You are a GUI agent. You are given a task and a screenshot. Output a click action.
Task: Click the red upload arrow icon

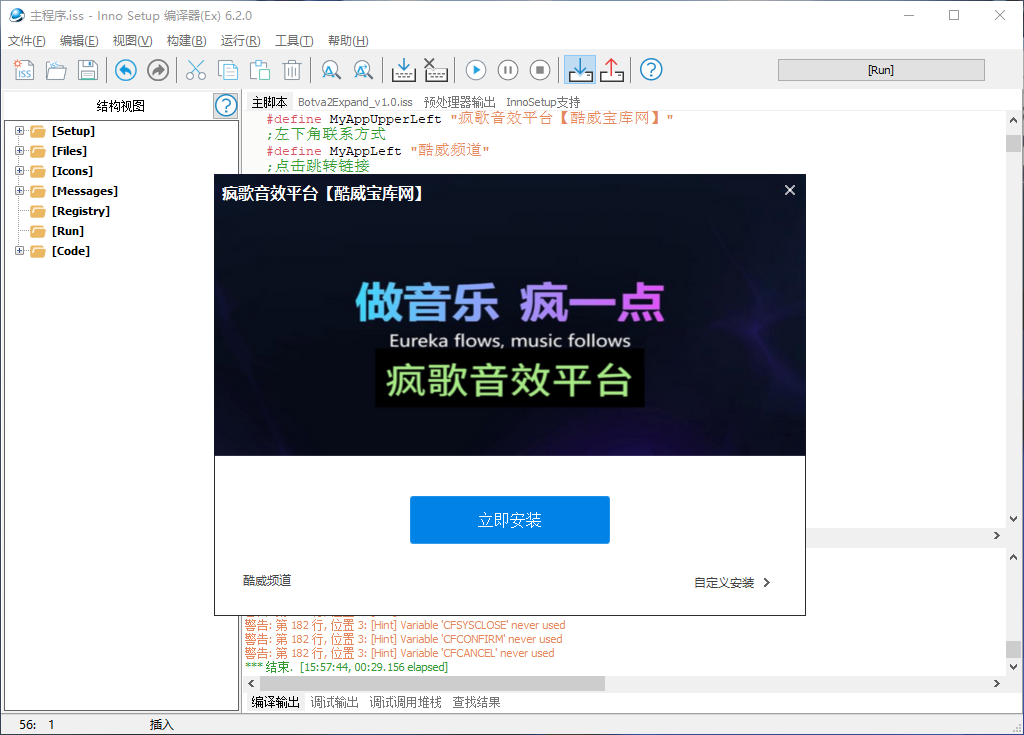612,70
